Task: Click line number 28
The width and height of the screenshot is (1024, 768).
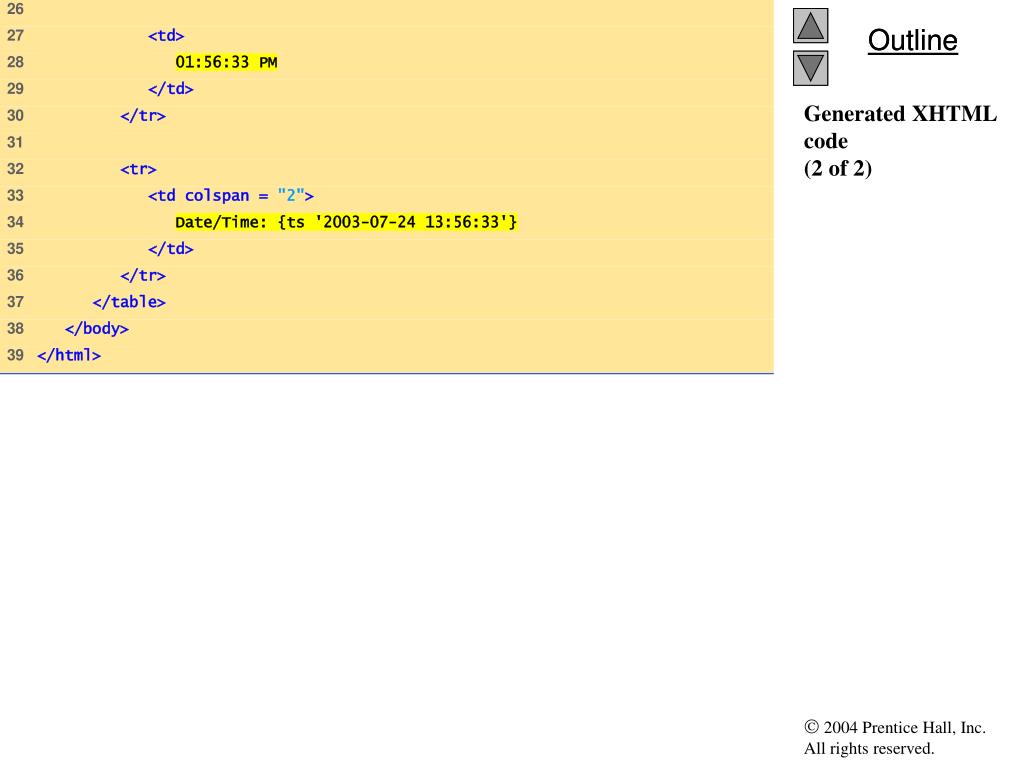Action: pos(15,62)
